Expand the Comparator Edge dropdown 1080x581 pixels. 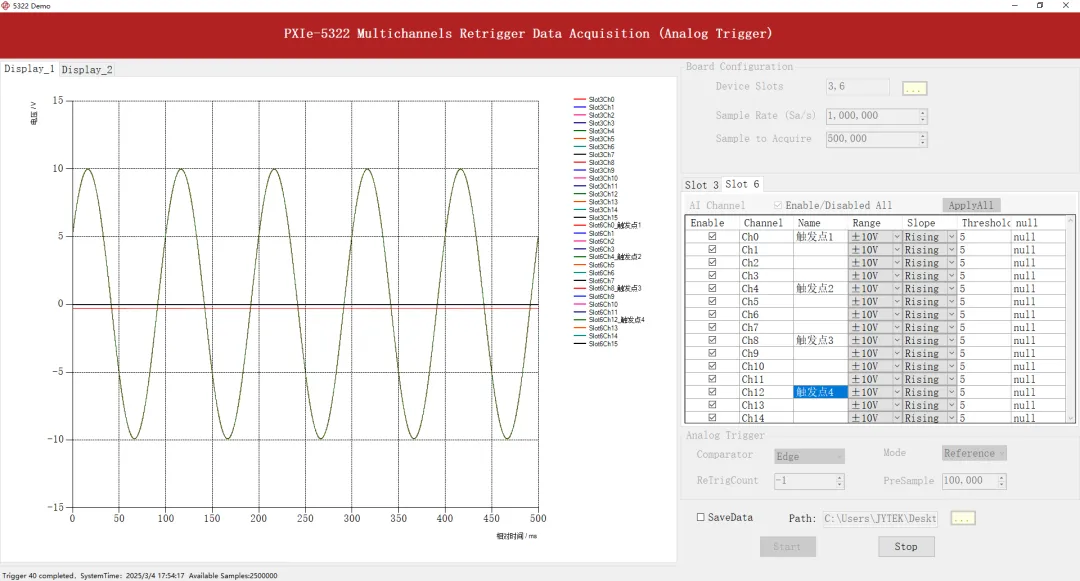(809, 456)
